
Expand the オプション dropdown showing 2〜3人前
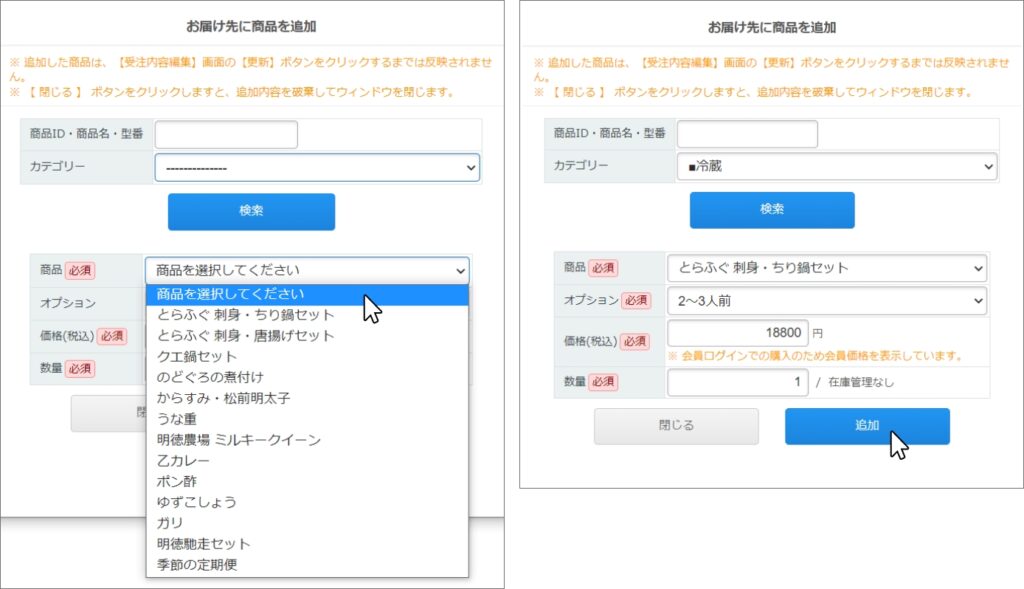[x=826, y=301]
